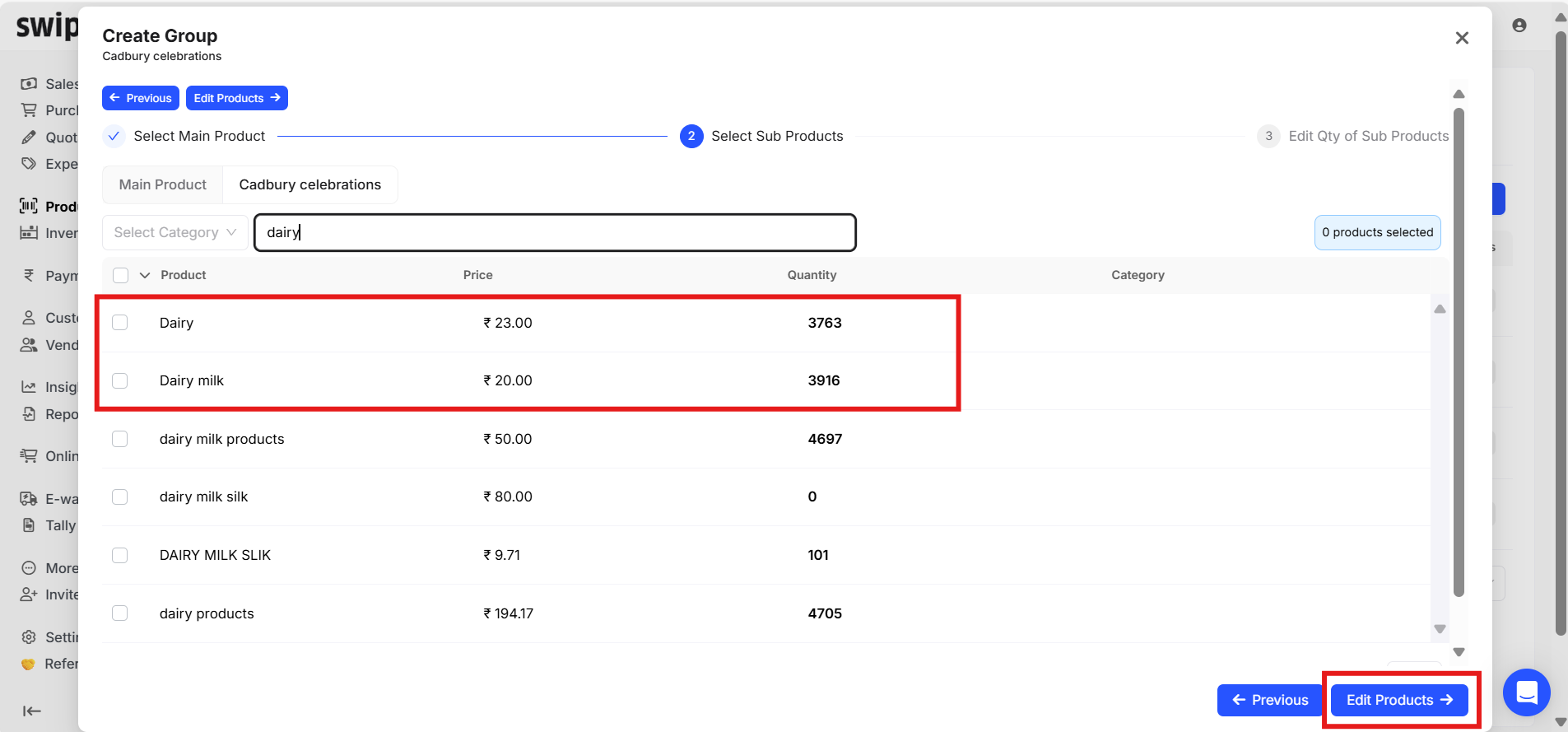Viewport: 1568px width, 732px height.
Task: Click quantity 101 cell
Action: [x=818, y=555]
